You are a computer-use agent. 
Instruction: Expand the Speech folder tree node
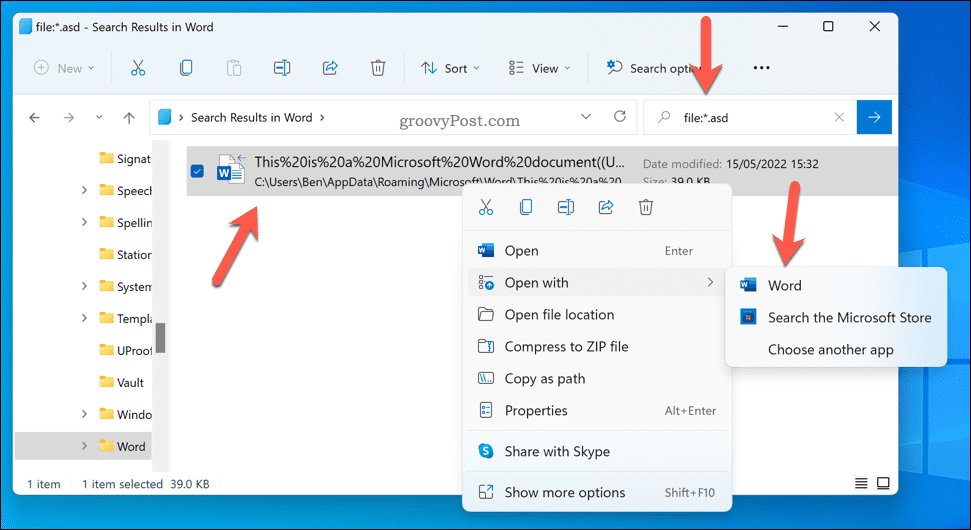84,190
